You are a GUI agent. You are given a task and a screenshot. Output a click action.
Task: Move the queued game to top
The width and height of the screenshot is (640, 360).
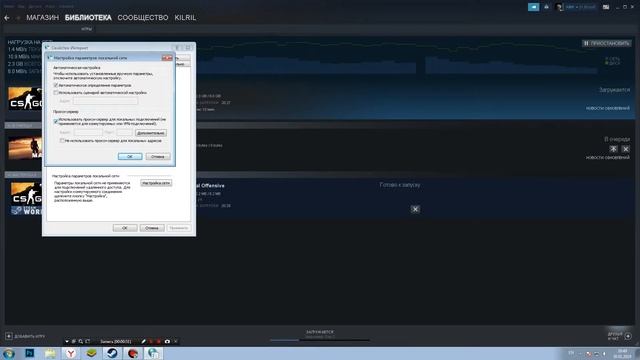click(x=613, y=149)
